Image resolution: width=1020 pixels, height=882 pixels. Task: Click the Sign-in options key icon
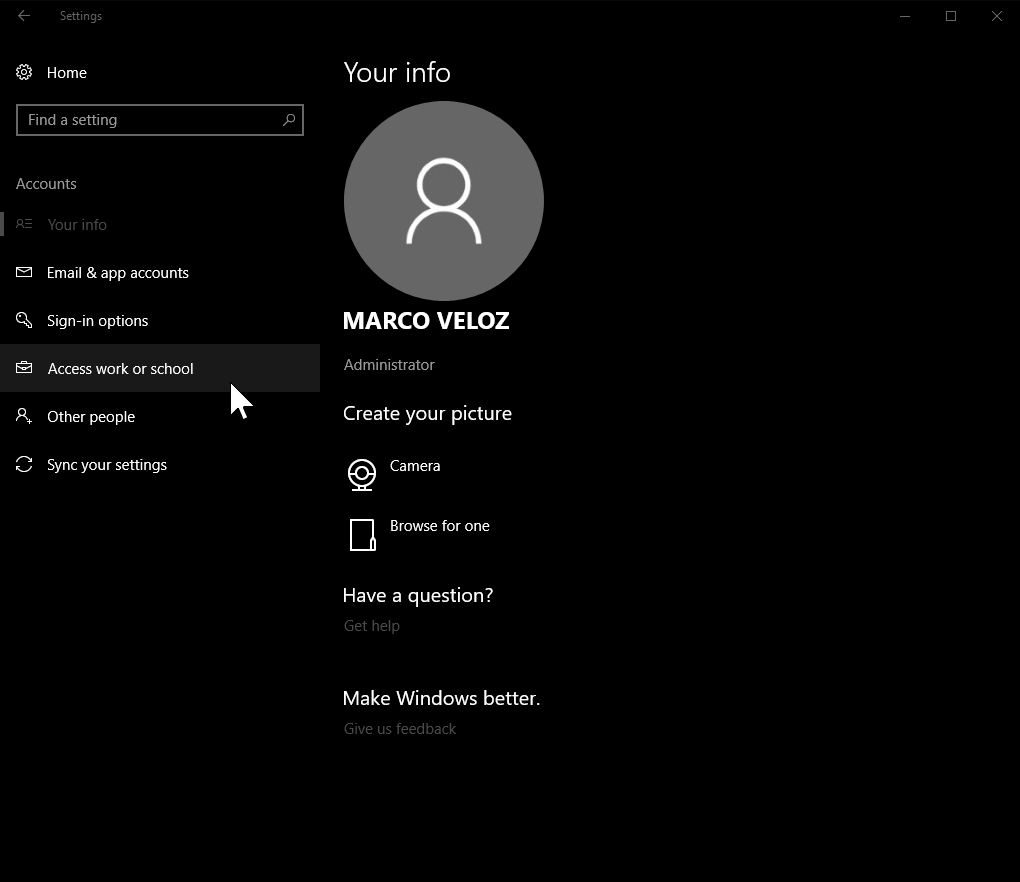point(24,320)
